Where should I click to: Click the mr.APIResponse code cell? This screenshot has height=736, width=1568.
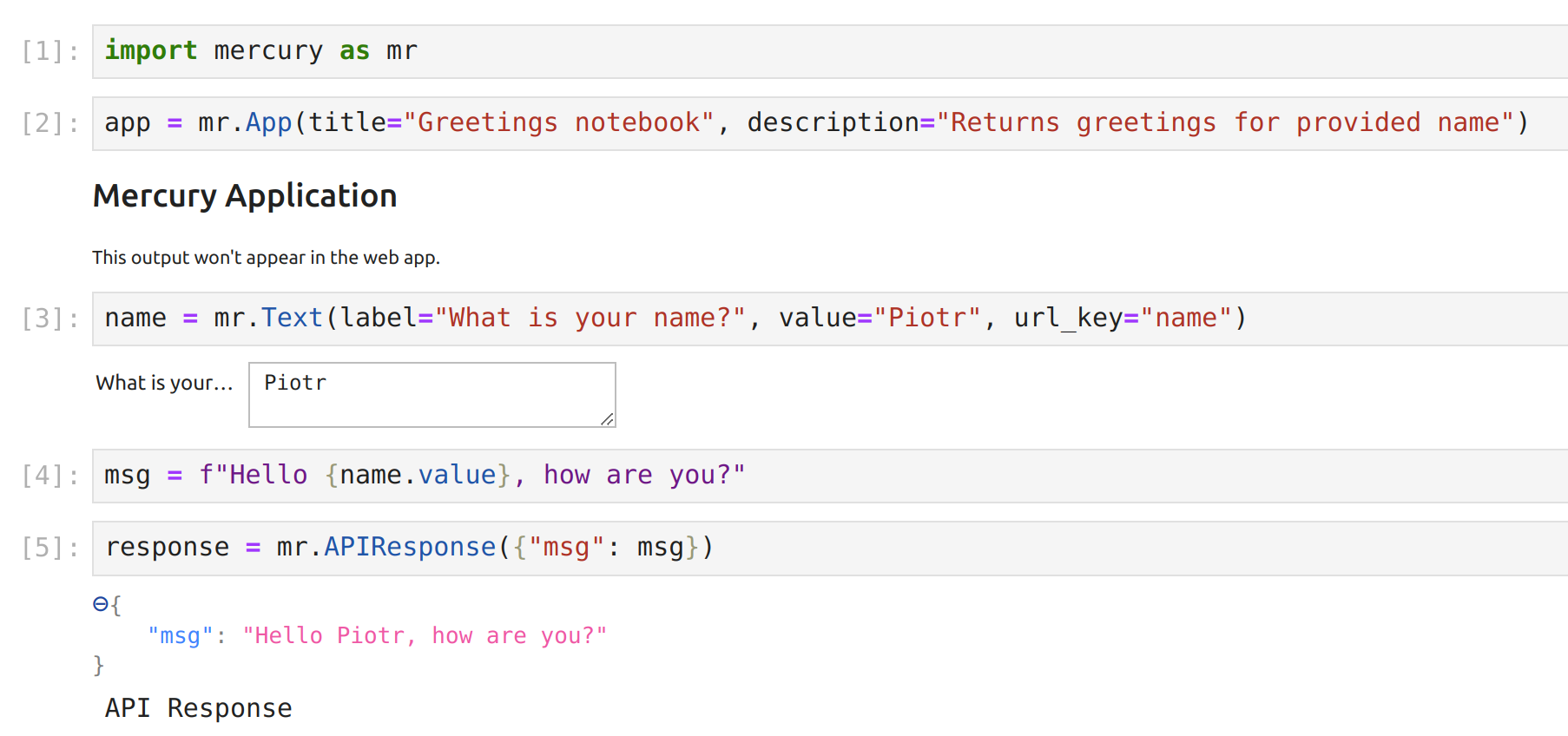(830, 548)
